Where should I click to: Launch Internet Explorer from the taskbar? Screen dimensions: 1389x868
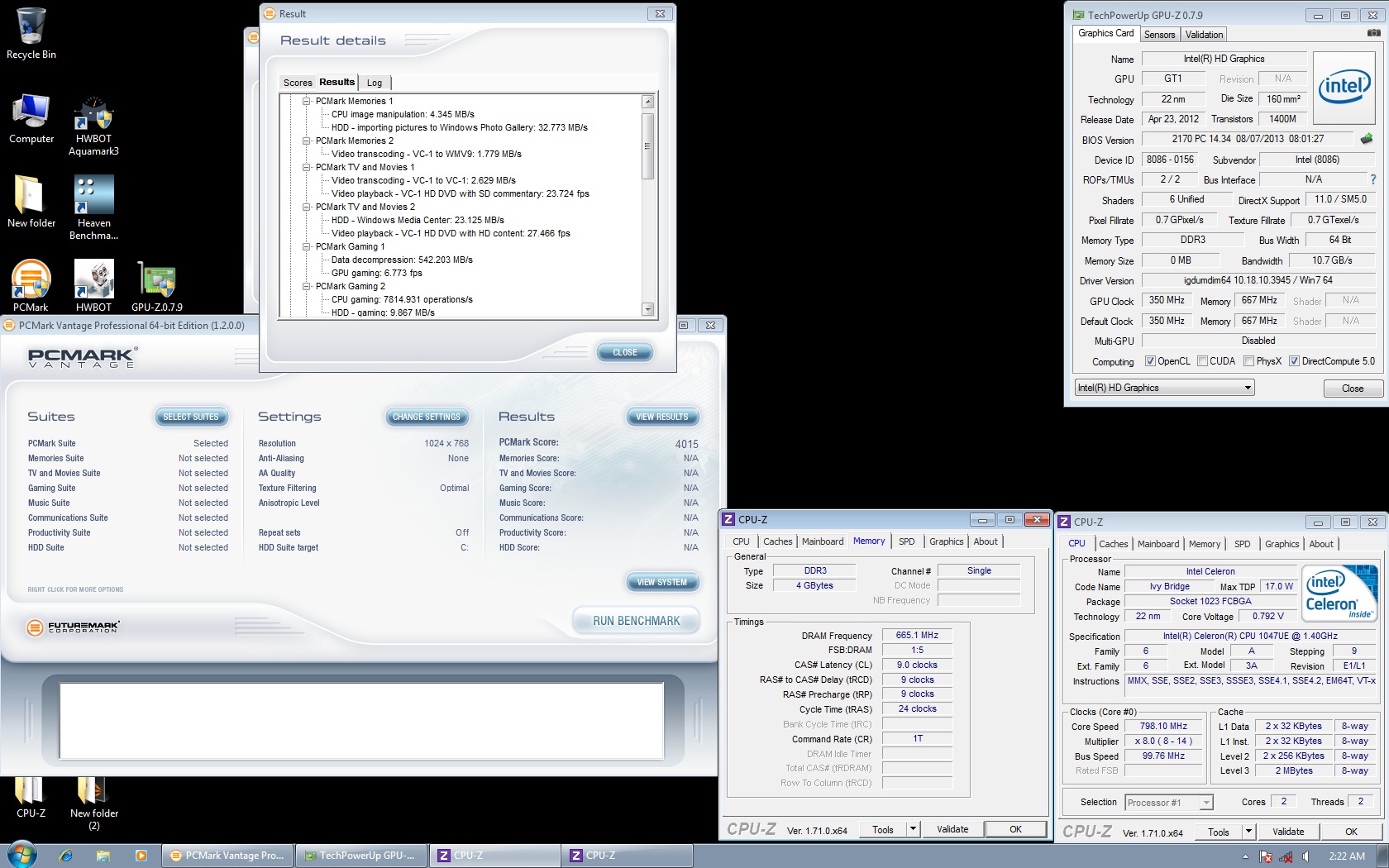coord(66,856)
